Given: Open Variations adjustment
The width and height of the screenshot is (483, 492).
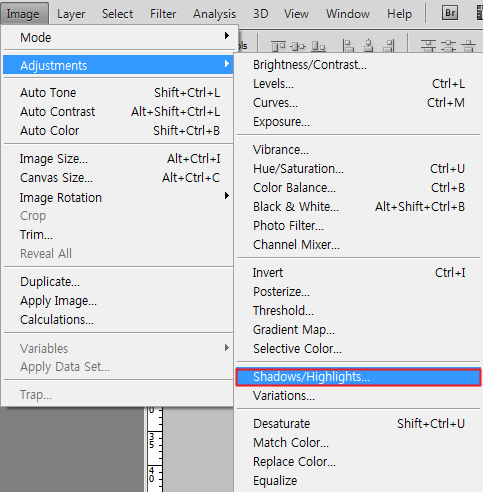Looking at the screenshot, I should [358, 396].
